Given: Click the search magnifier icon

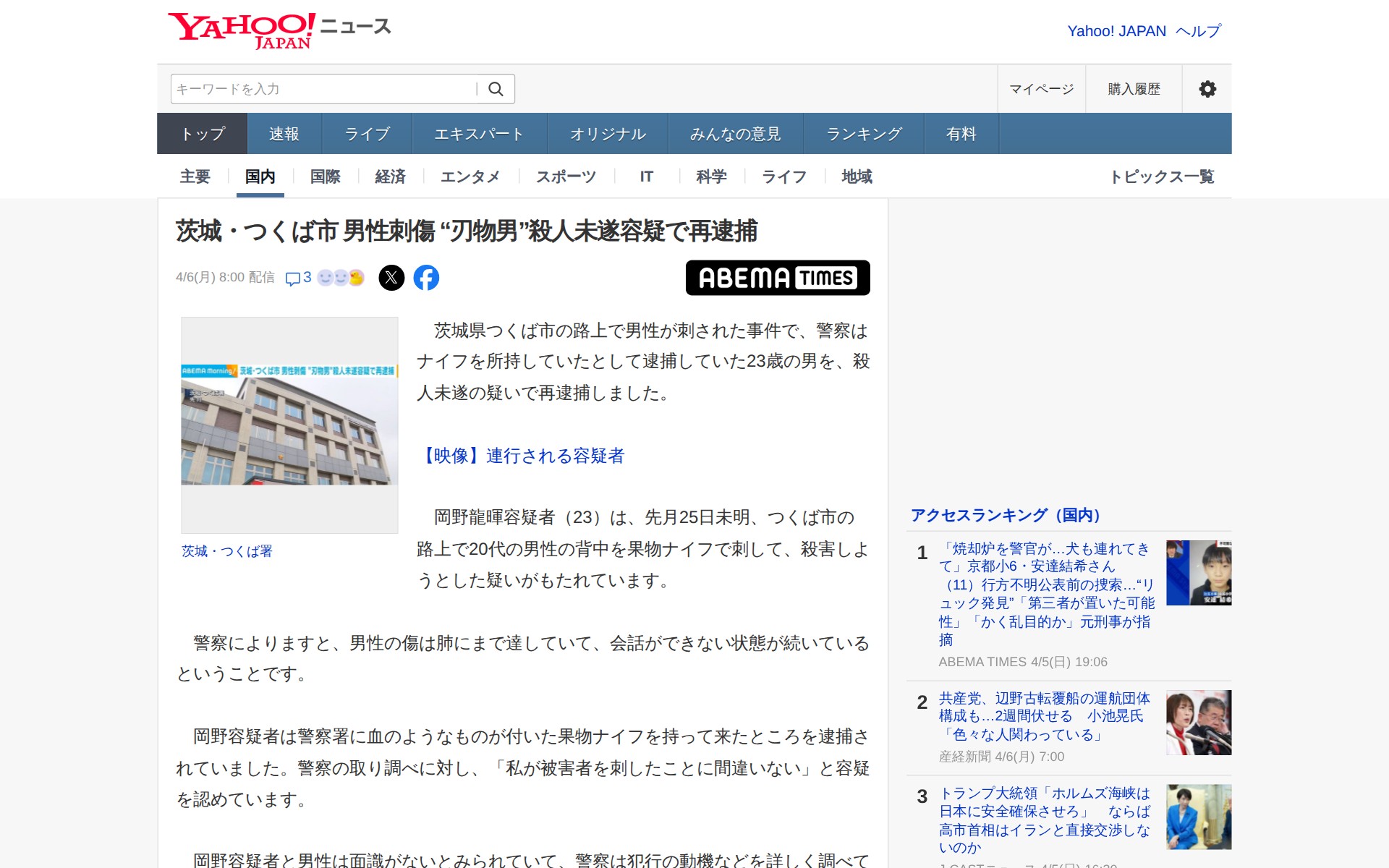Looking at the screenshot, I should point(496,89).
